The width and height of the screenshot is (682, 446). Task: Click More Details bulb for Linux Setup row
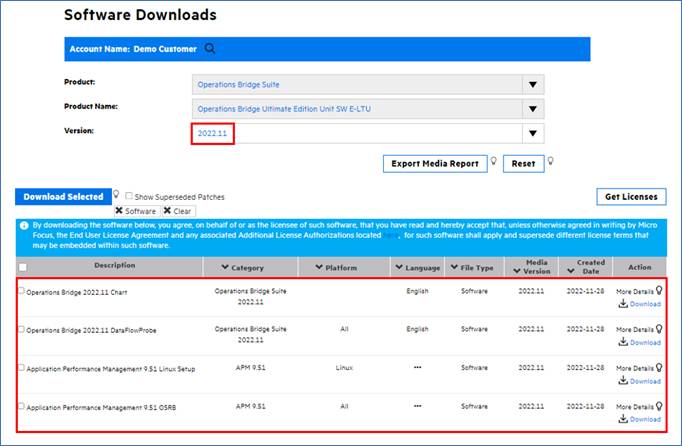point(659,367)
